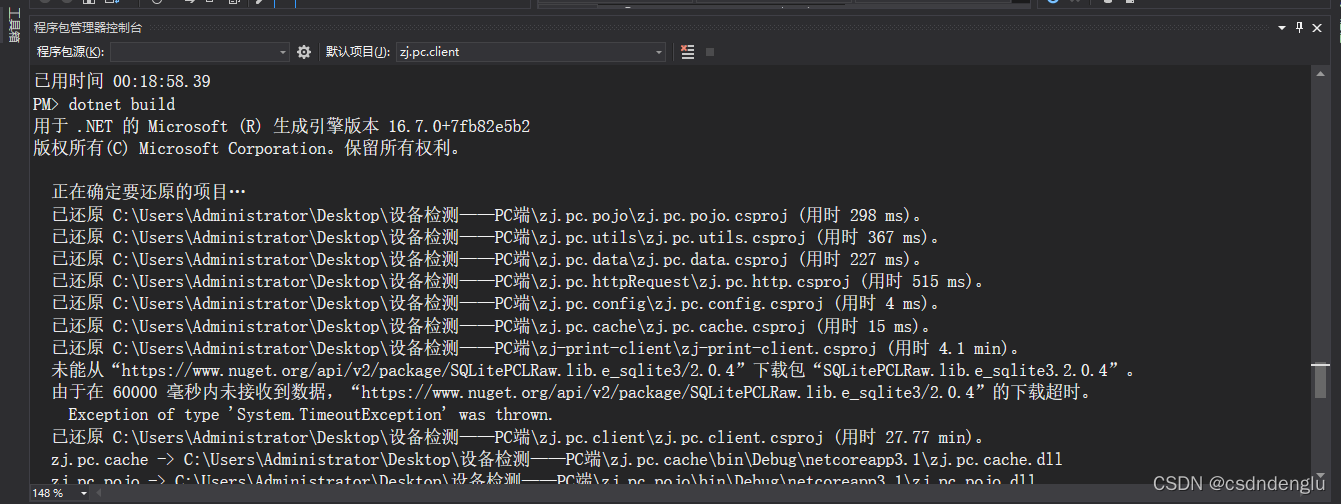Click the 60000 毫秒 download timeout line
This screenshot has width=1341, height=504.
click(571, 392)
